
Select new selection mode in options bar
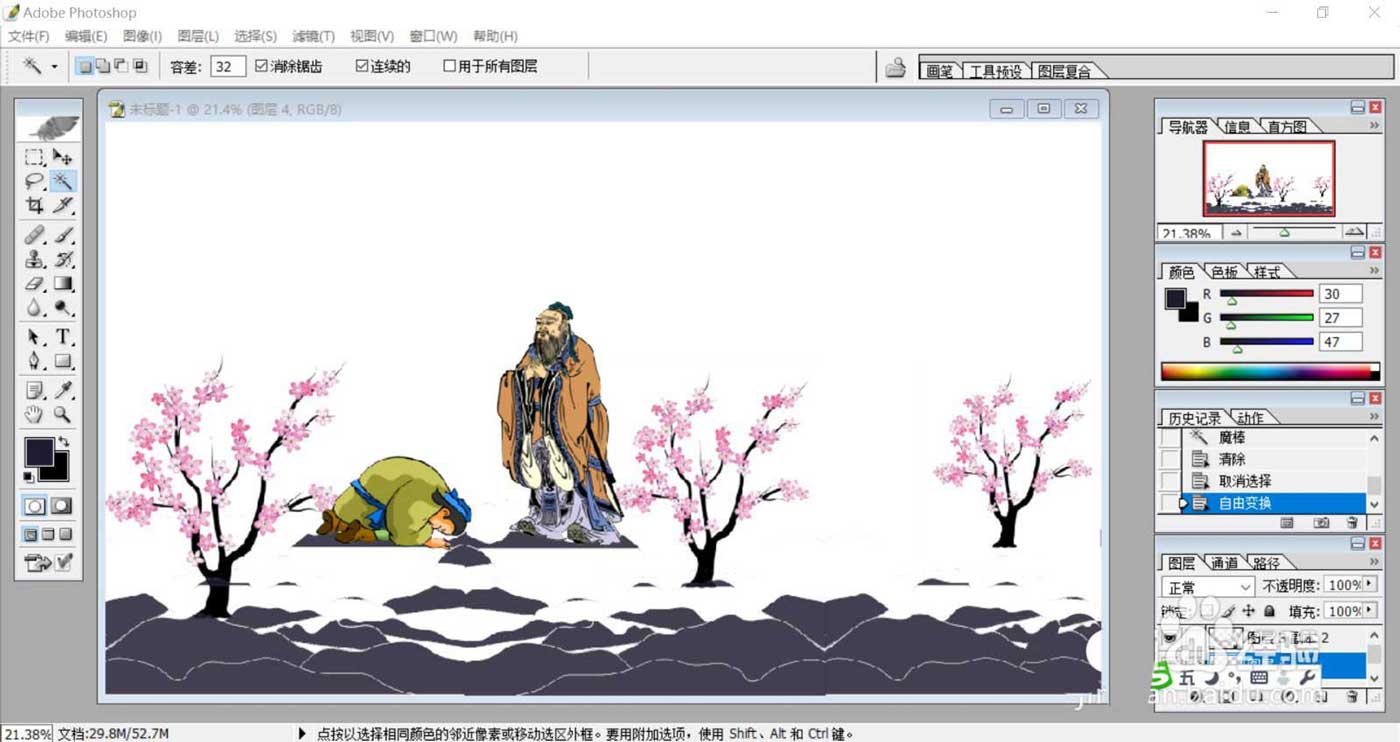click(85, 66)
